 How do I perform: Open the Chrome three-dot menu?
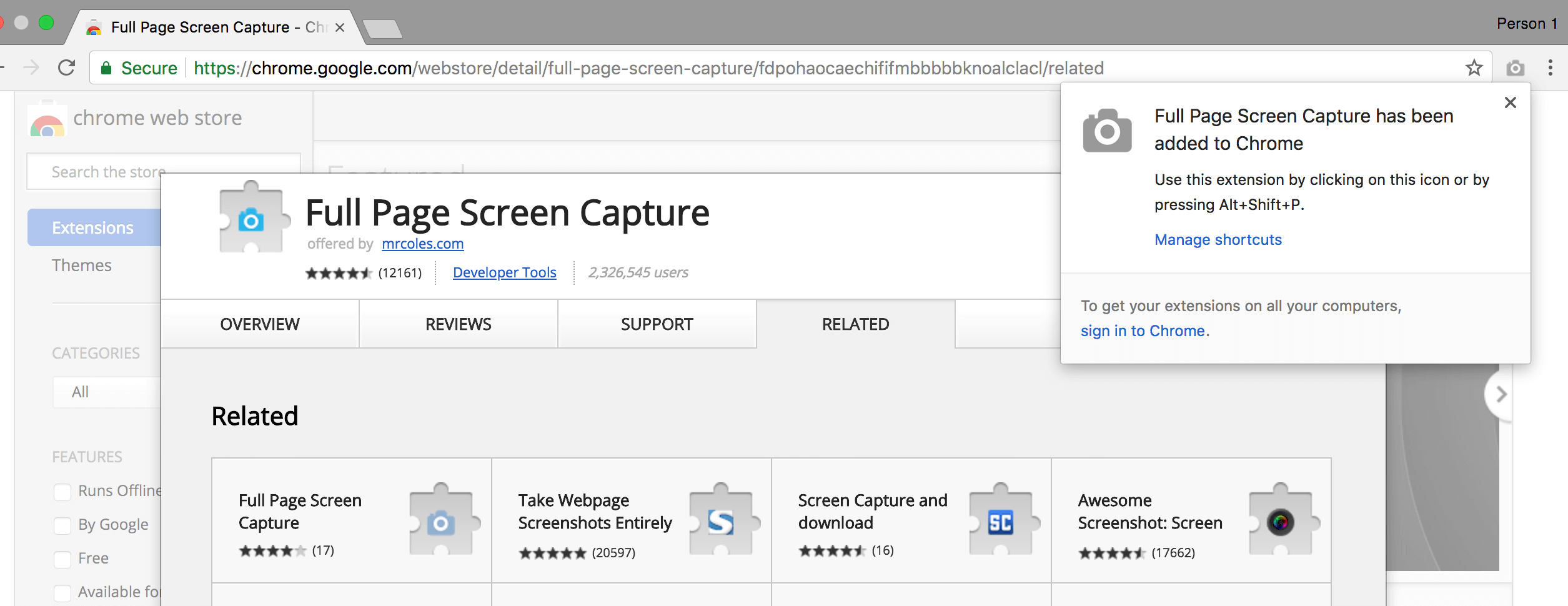click(1551, 67)
